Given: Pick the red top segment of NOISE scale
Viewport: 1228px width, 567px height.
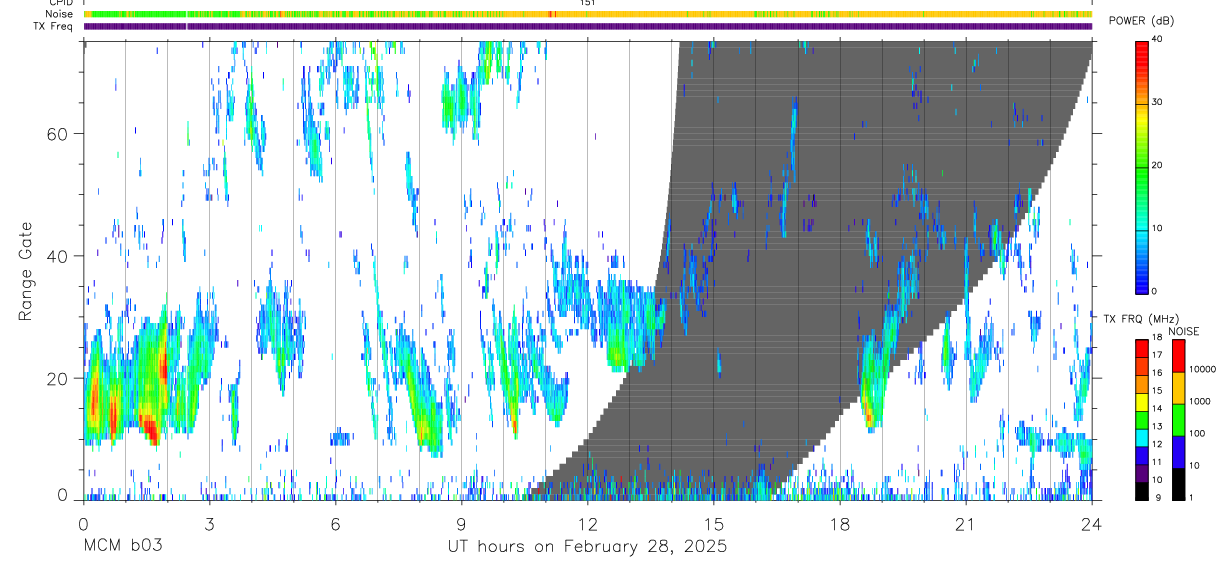Looking at the screenshot, I should [x=1178, y=356].
